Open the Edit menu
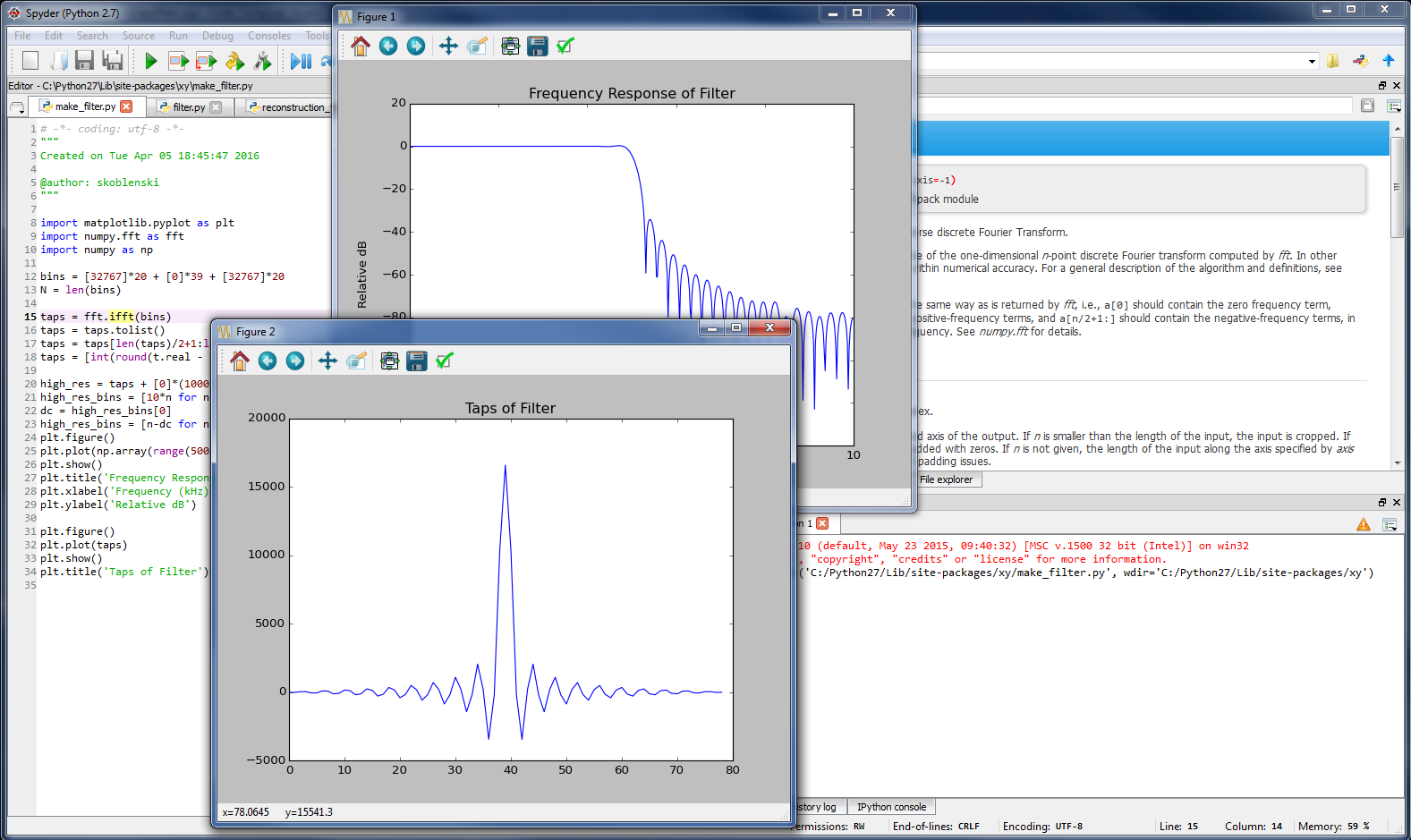 click(54, 36)
